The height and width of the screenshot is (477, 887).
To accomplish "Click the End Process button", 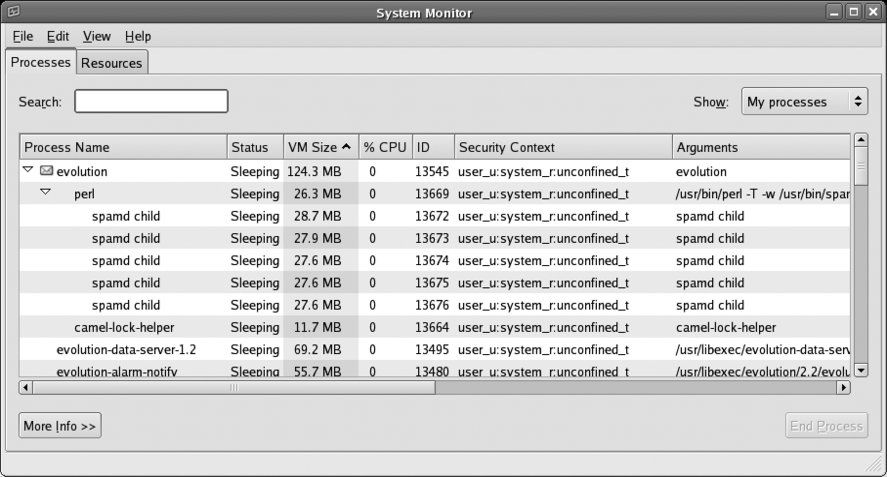I will point(826,426).
